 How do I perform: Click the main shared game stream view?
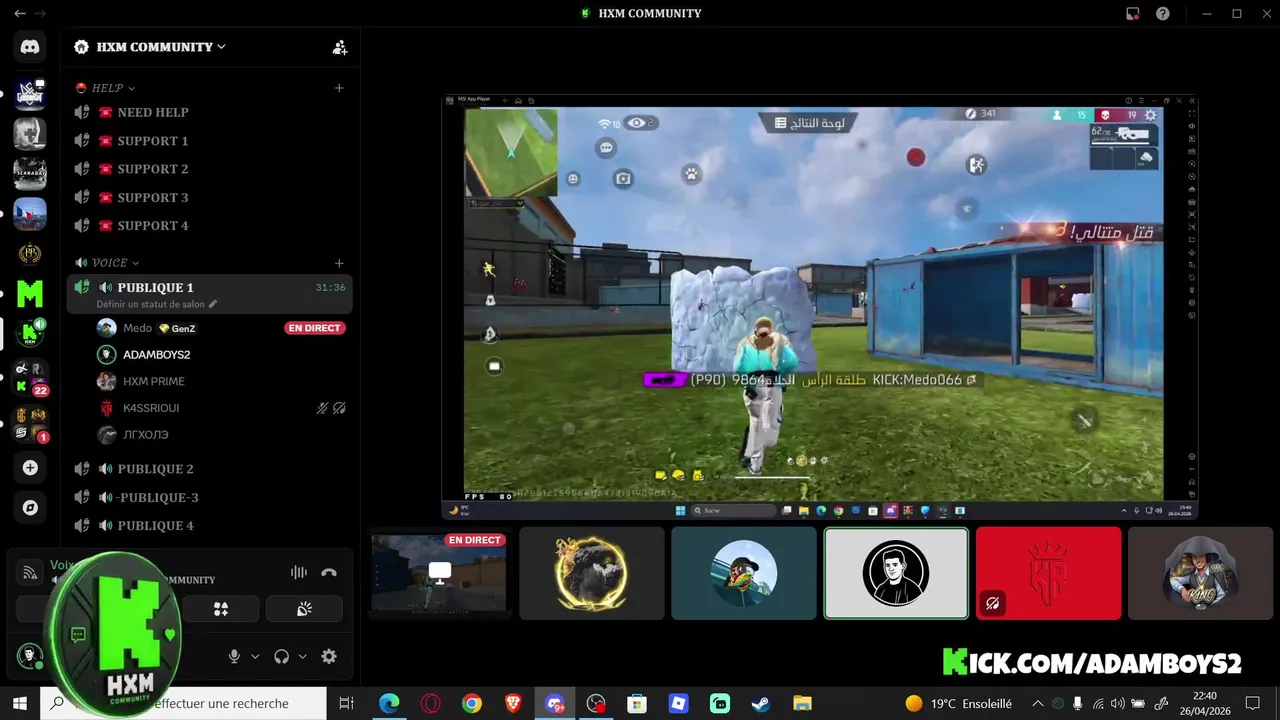[x=820, y=307]
